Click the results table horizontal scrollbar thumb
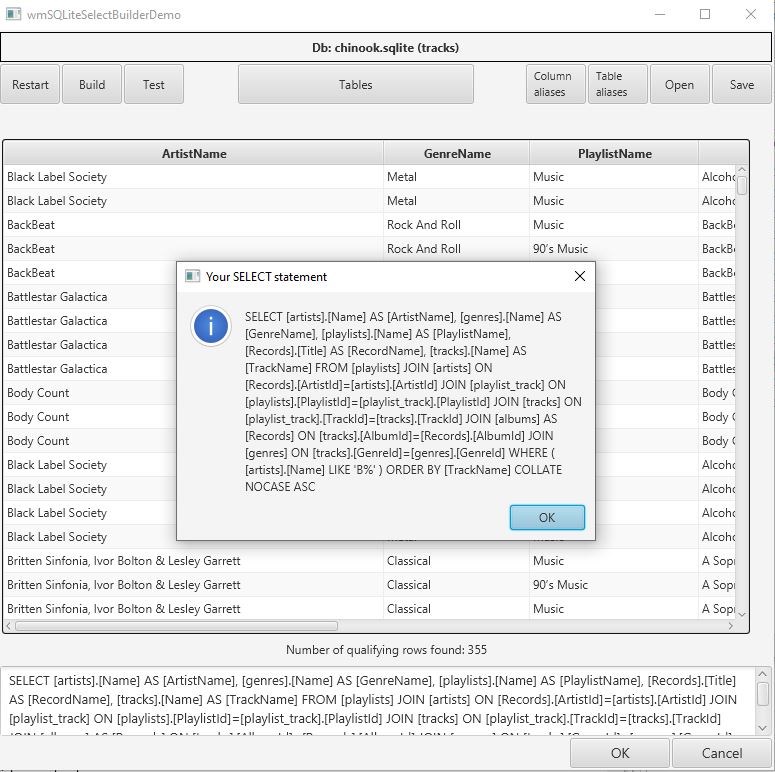This screenshot has width=775, height=772. point(176,626)
